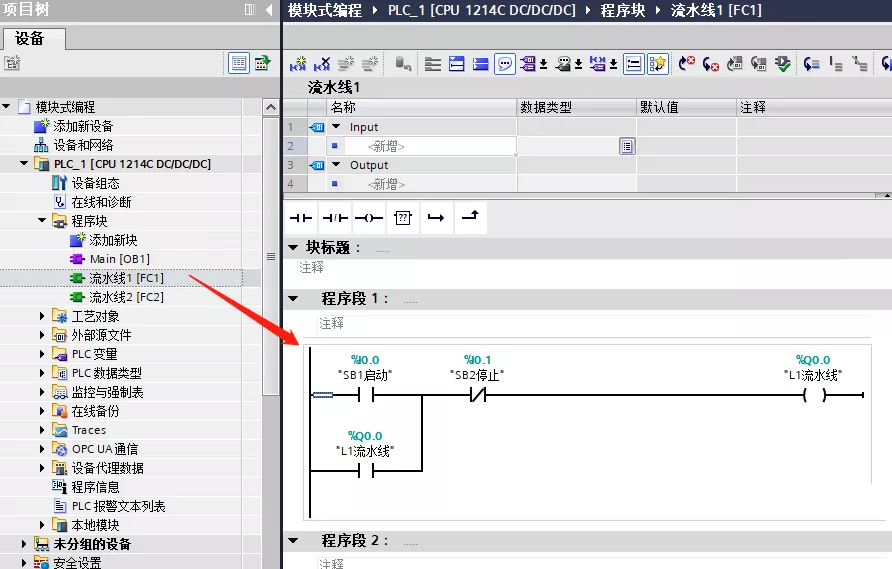
Task: Insert an empty box instruction
Action: click(402, 217)
